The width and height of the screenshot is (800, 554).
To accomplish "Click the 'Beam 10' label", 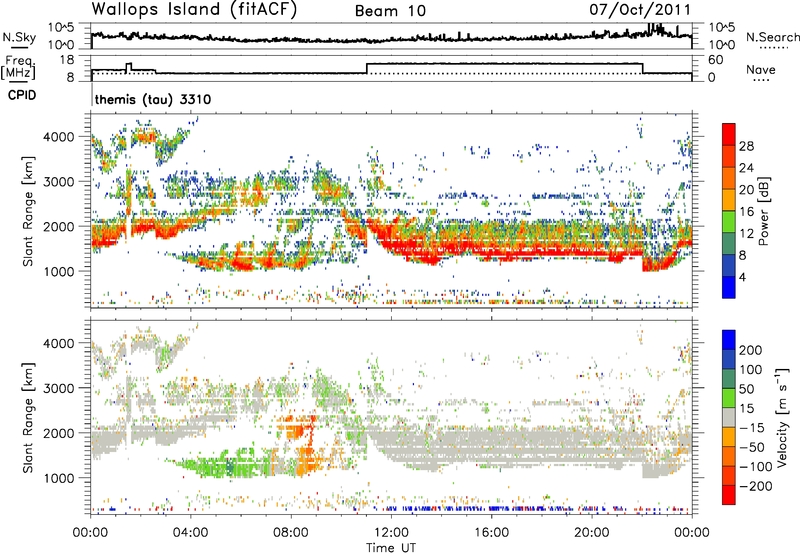I will pos(390,11).
